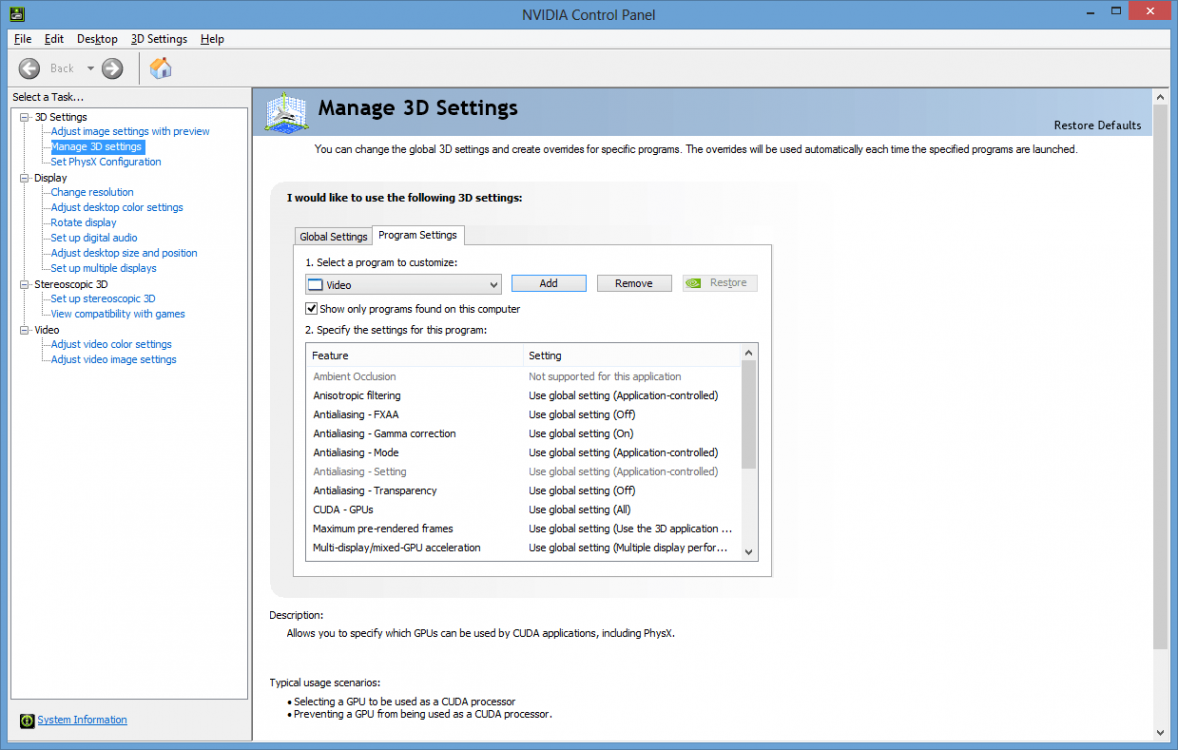Open View compatibility with games
The image size is (1178, 750).
tap(118, 314)
